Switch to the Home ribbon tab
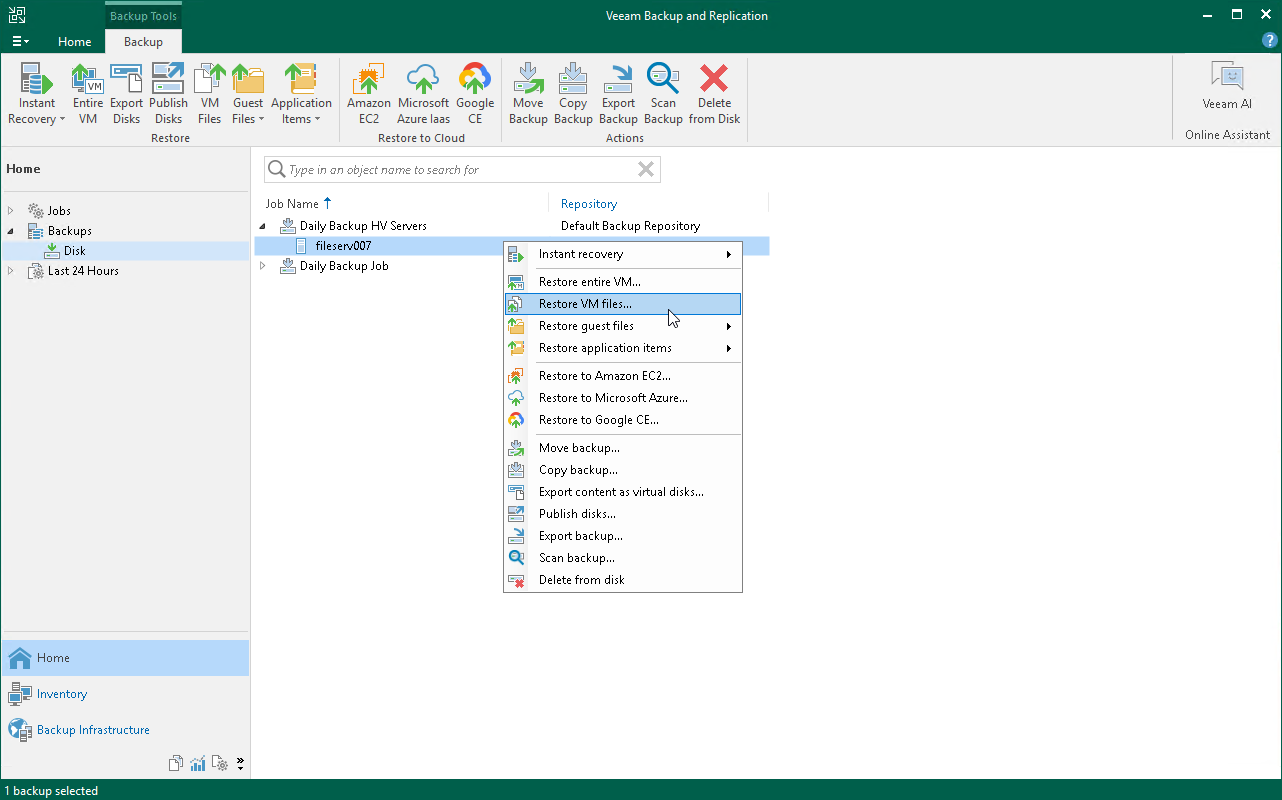This screenshot has width=1282, height=800. (75, 42)
